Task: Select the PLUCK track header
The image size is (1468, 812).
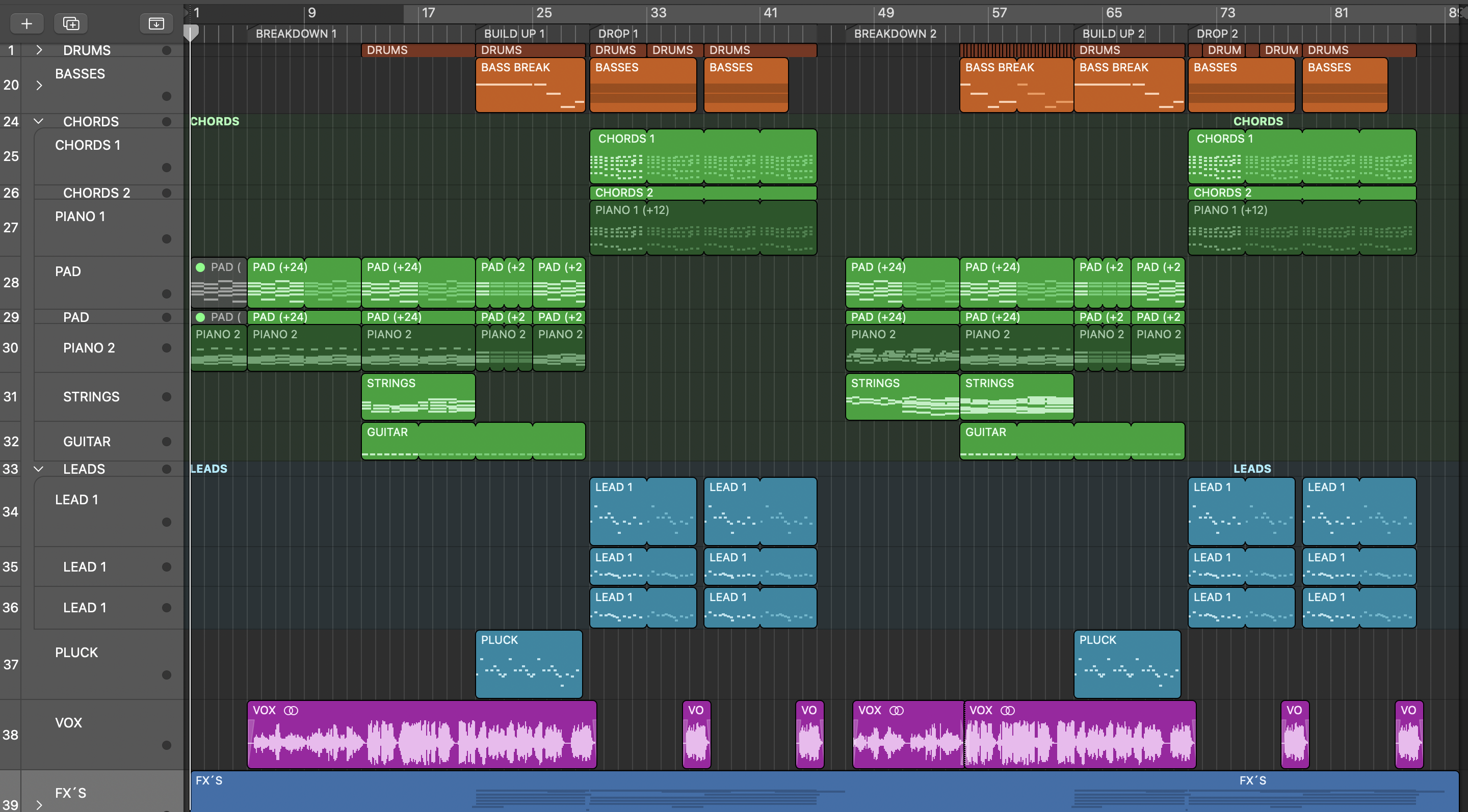Action: 76,653
